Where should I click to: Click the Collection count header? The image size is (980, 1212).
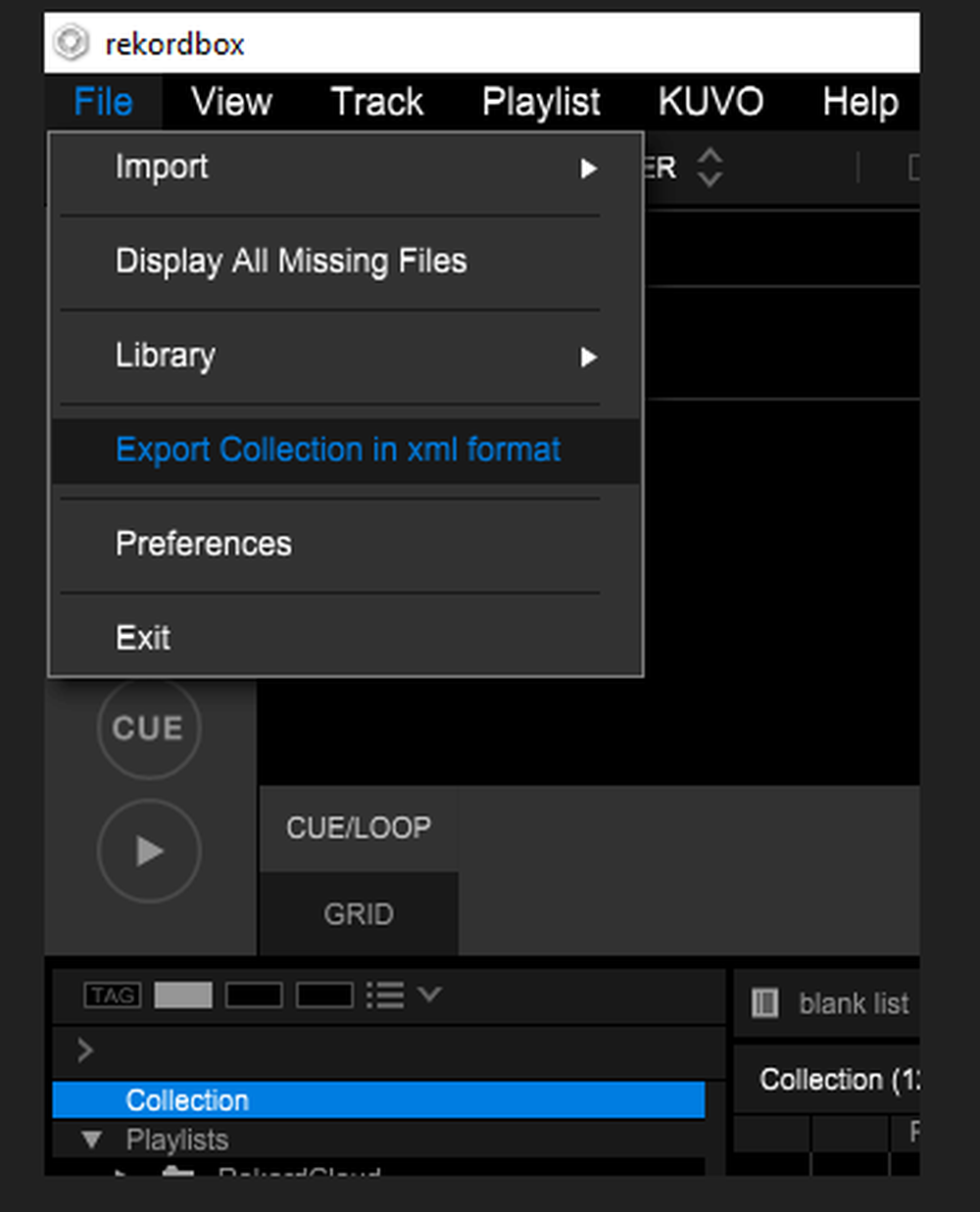pyautogui.click(x=839, y=1080)
